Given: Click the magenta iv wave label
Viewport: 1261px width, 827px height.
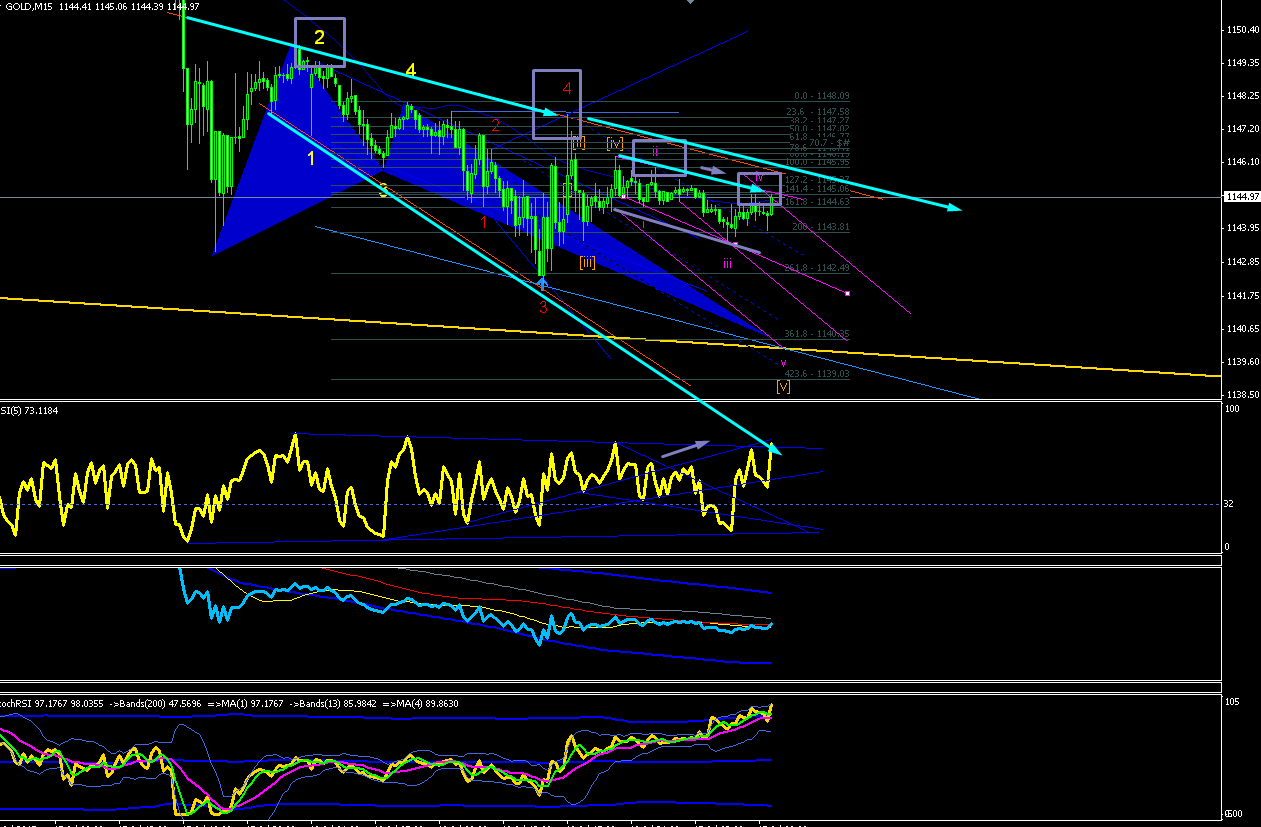Looking at the screenshot, I should pyautogui.click(x=759, y=177).
